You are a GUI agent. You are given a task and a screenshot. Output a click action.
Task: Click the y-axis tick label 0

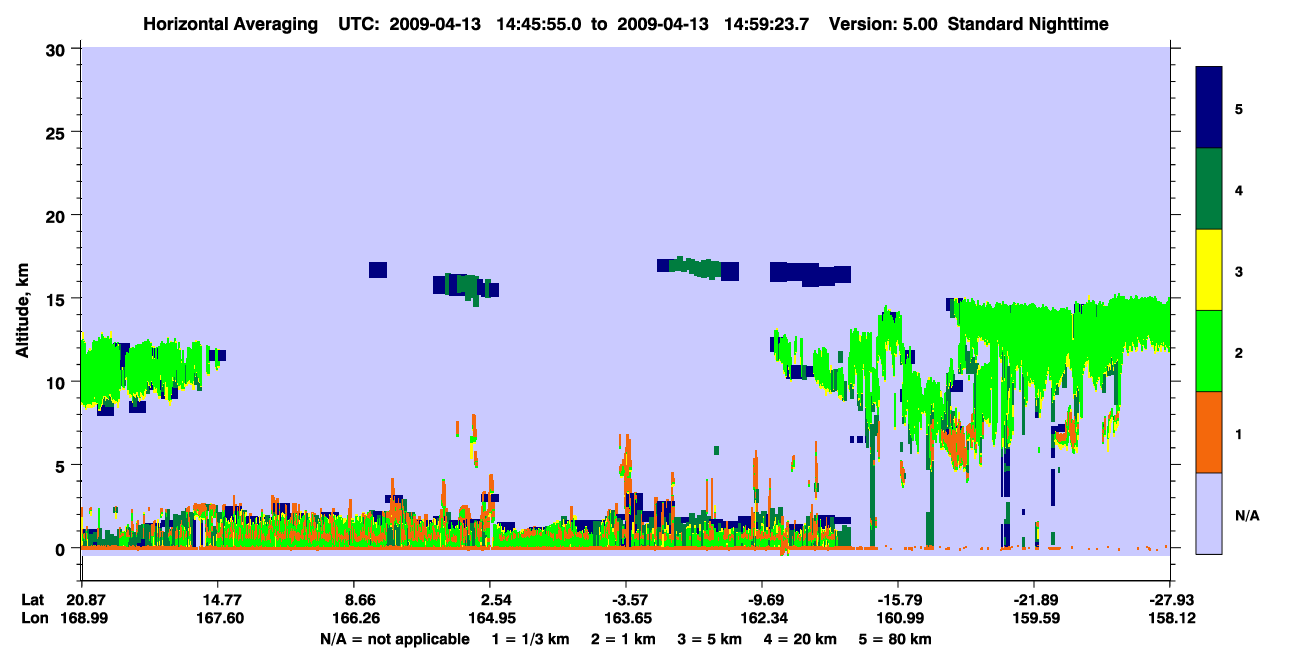coord(62,549)
